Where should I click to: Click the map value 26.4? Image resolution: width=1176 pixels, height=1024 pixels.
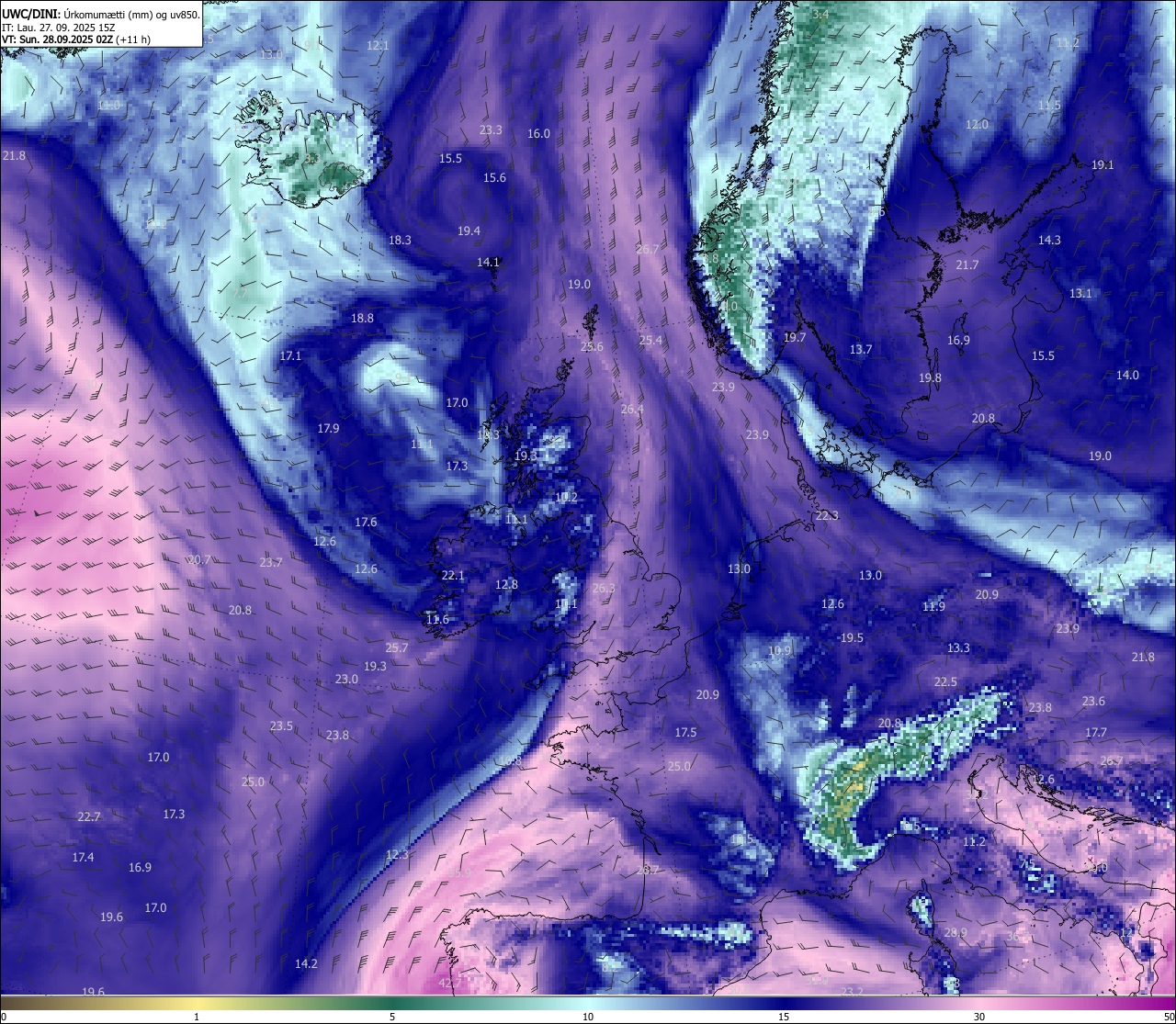(x=632, y=409)
